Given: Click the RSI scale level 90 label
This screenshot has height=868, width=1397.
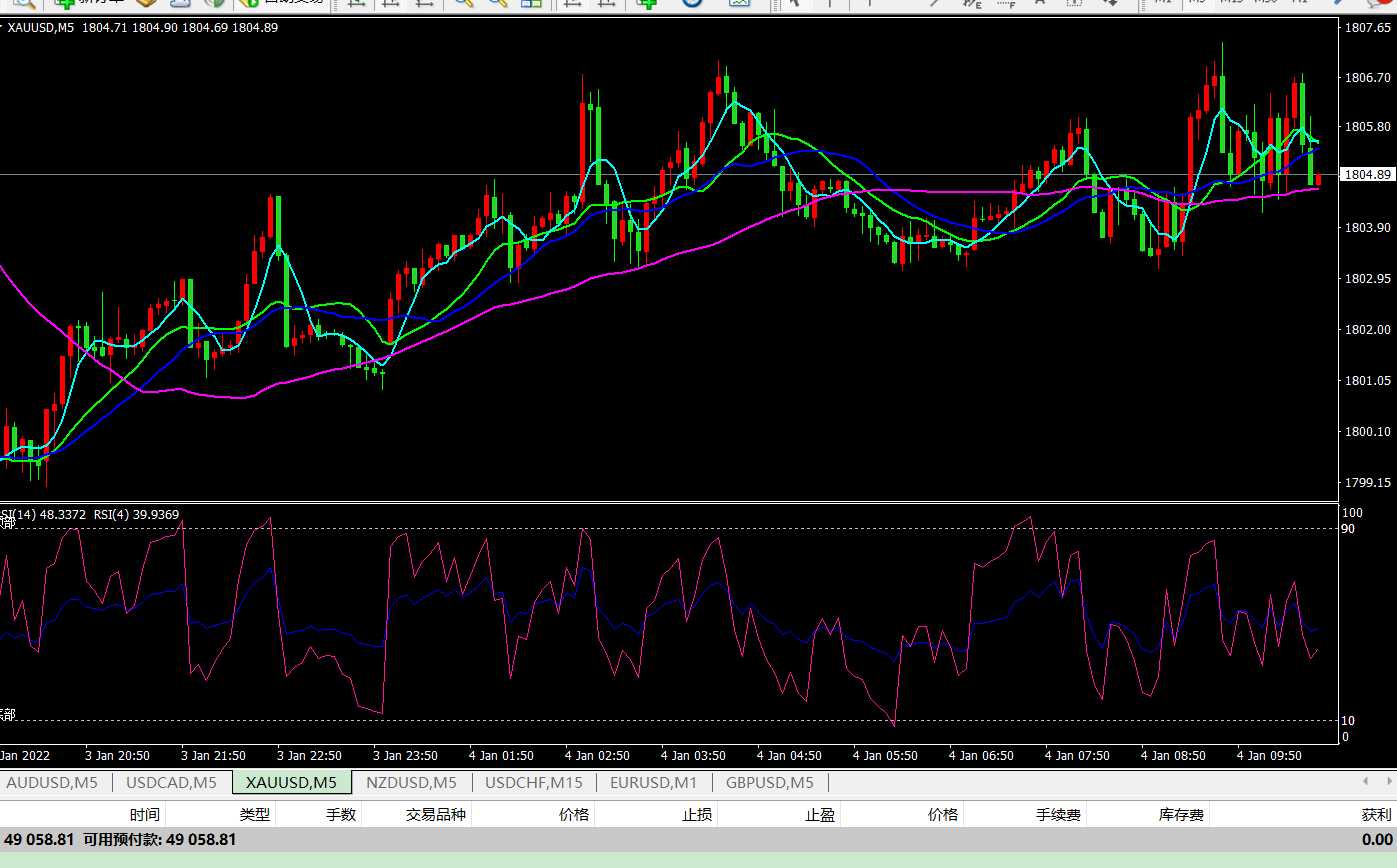Looking at the screenshot, I should click(1348, 528).
